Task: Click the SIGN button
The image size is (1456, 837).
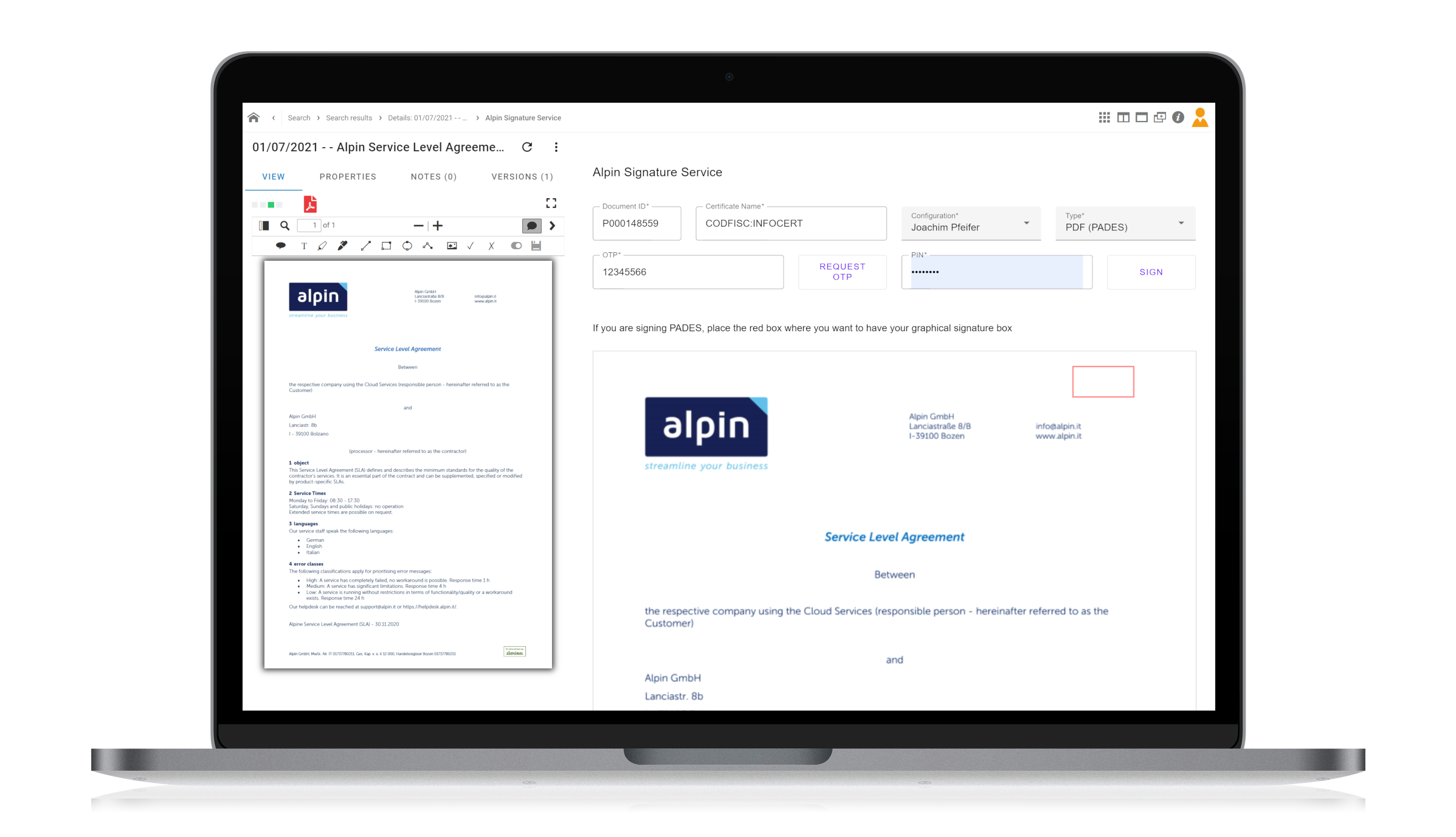Action: [x=1152, y=271]
